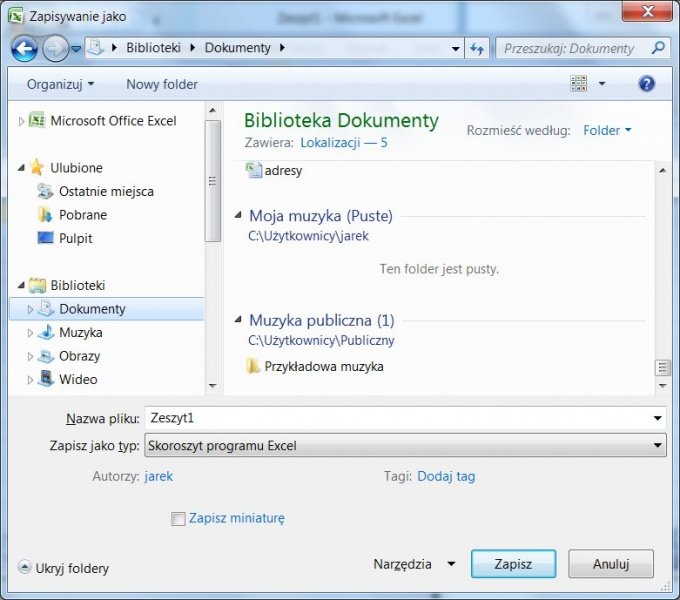The height and width of the screenshot is (600, 680).
Task: Click the Lokalizacji — 5 link
Action: [x=343, y=143]
